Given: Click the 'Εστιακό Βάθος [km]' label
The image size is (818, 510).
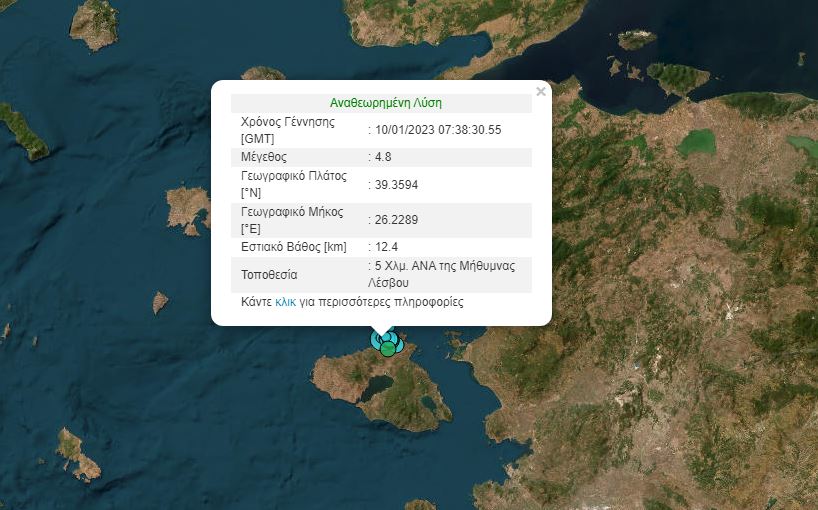Looking at the screenshot, I should [x=294, y=247].
